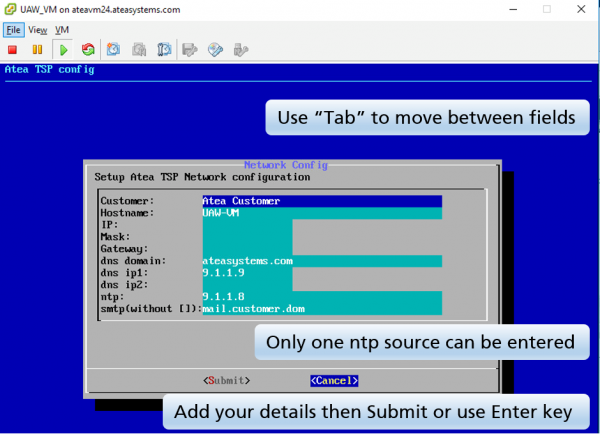Image resolution: width=600 pixels, height=434 pixels.
Task: Select the Hostname field UAW-VM
Action: tap(322, 213)
